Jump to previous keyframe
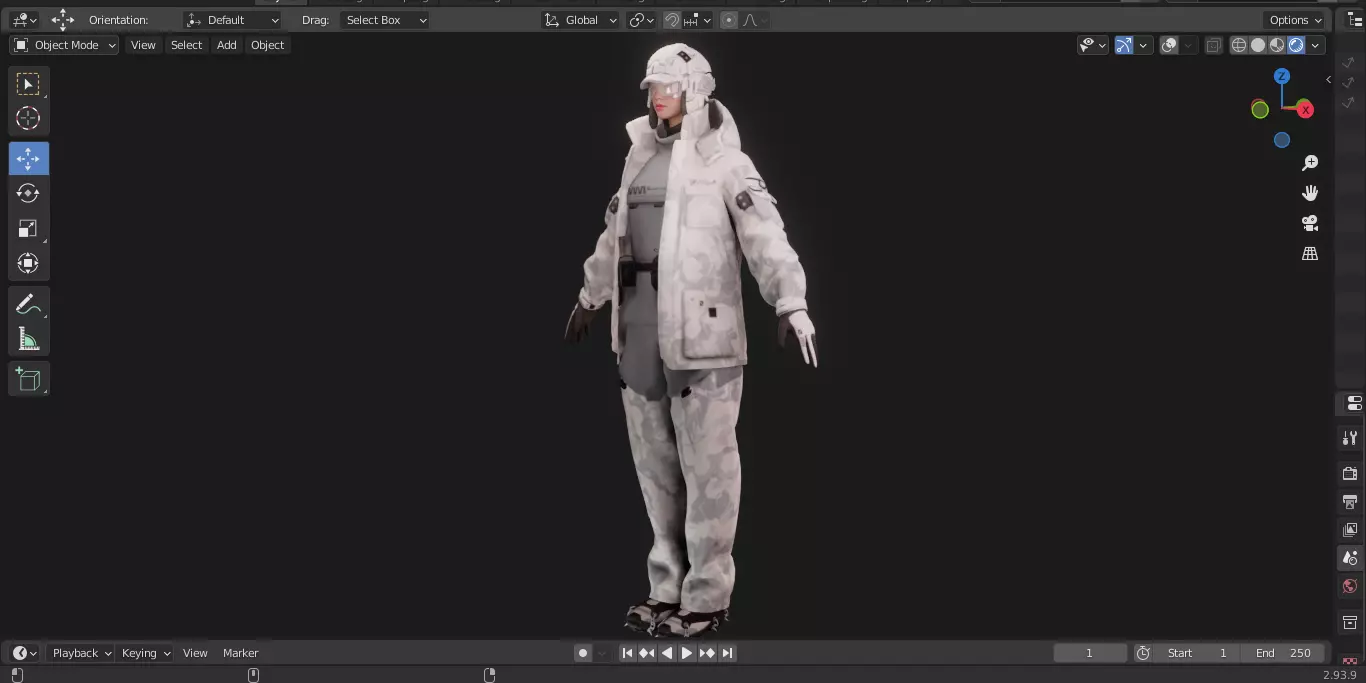This screenshot has width=1366, height=683. point(647,653)
